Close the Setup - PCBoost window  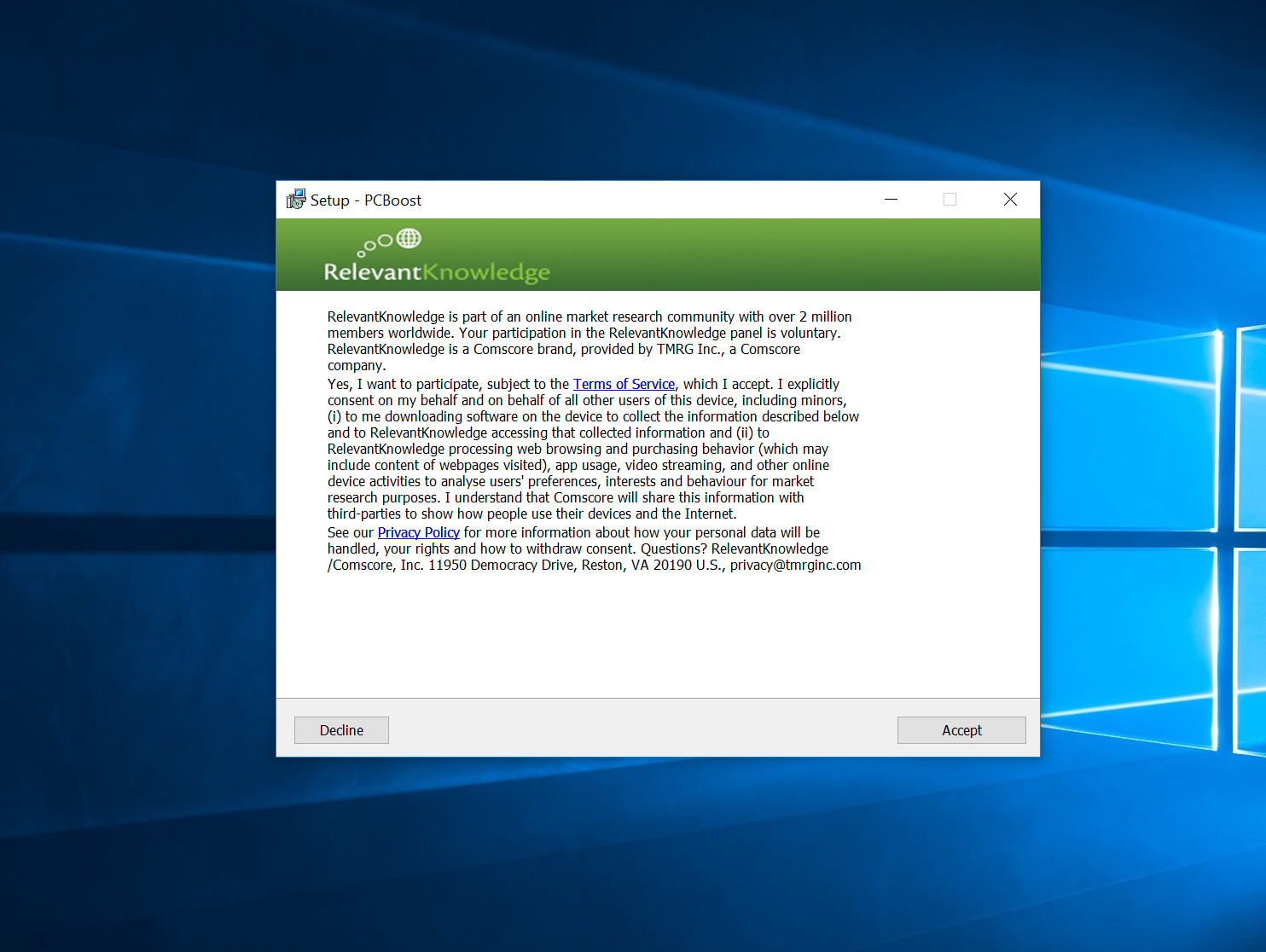(x=1010, y=200)
